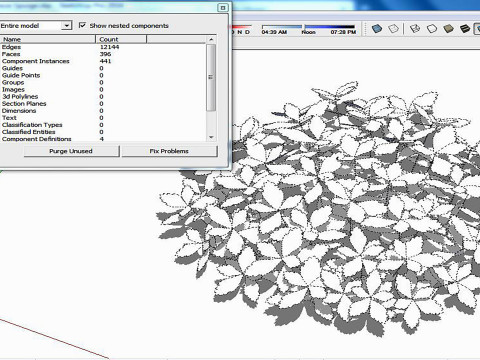The width and height of the screenshot is (480, 360).
Task: Click the shadow date month slider
Action: click(241, 26)
